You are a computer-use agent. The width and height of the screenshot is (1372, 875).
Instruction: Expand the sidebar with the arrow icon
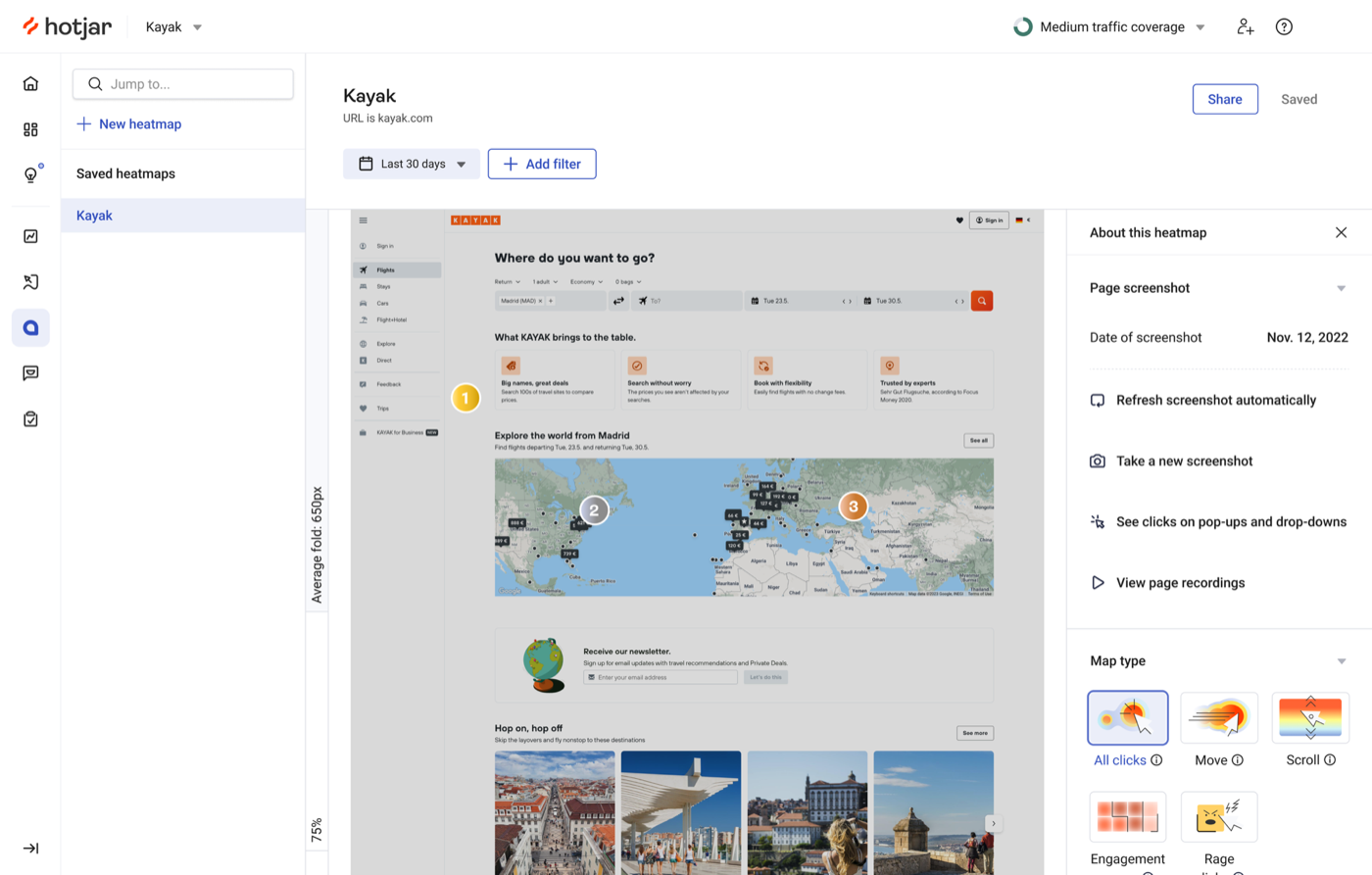[30, 849]
